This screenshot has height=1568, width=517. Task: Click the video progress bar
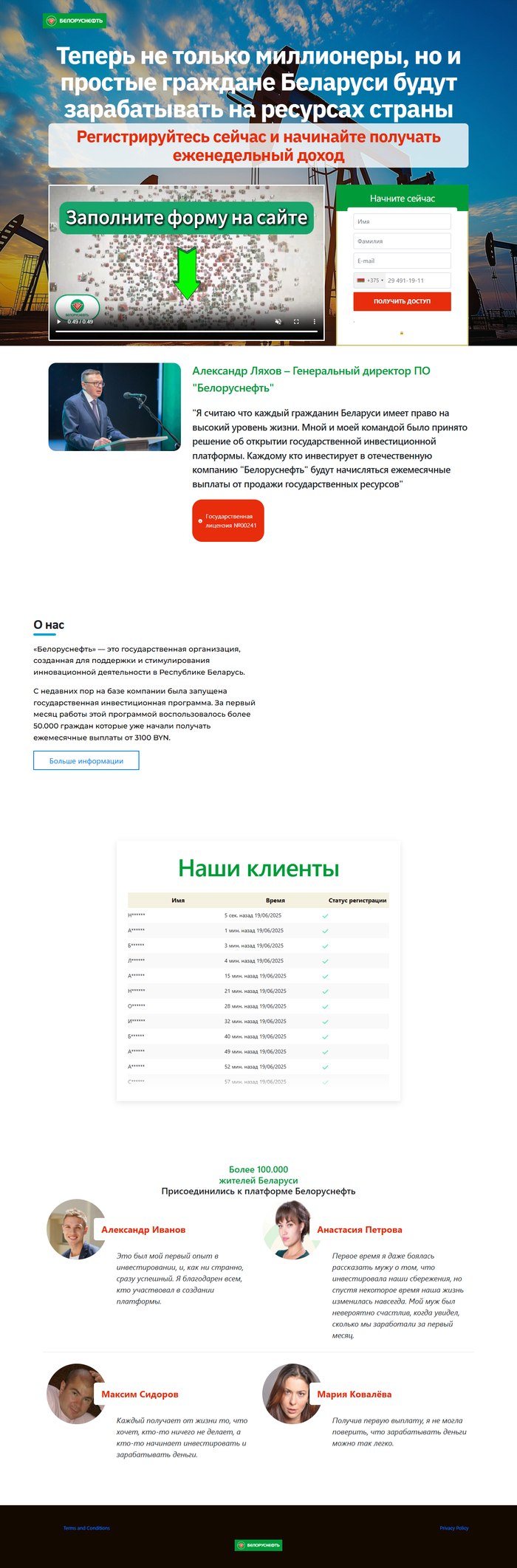click(x=186, y=331)
